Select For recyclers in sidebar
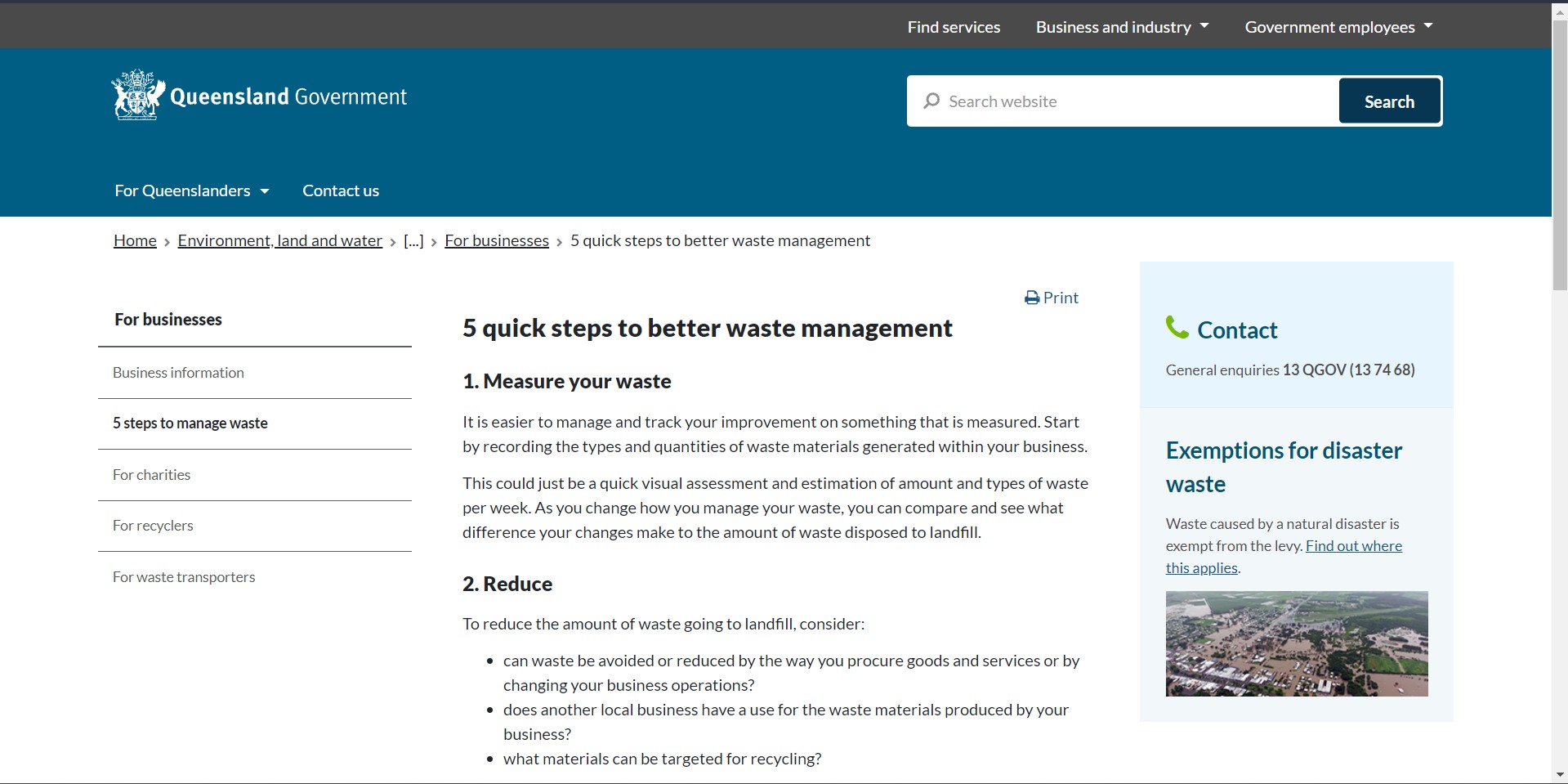Image resolution: width=1568 pixels, height=784 pixels. (x=255, y=526)
